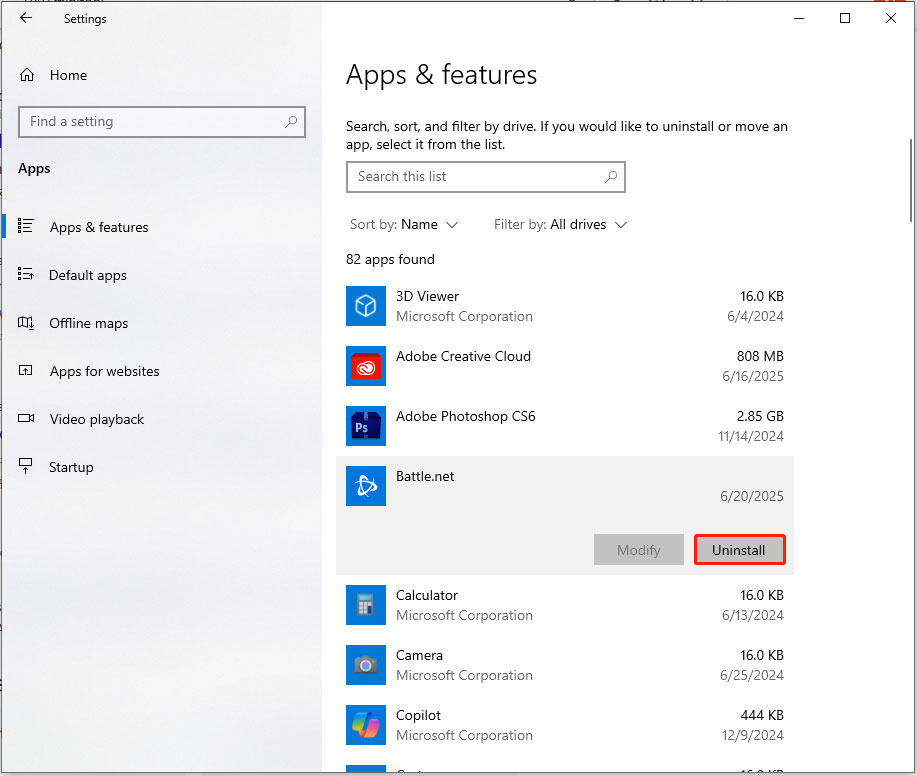Image resolution: width=917 pixels, height=776 pixels.
Task: Select the Copilot app icon
Action: coord(365,725)
